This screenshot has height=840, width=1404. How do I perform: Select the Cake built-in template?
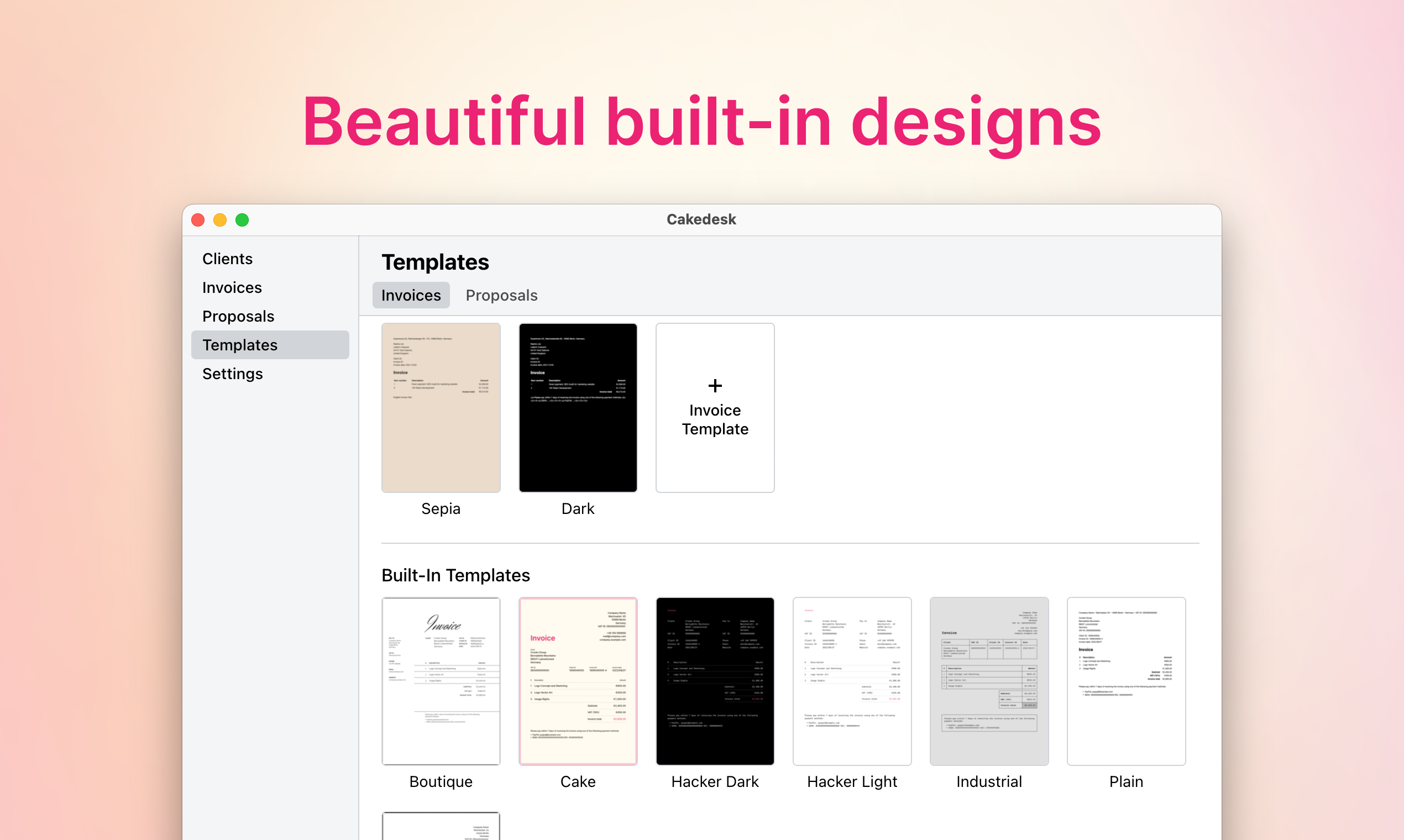[x=578, y=681]
